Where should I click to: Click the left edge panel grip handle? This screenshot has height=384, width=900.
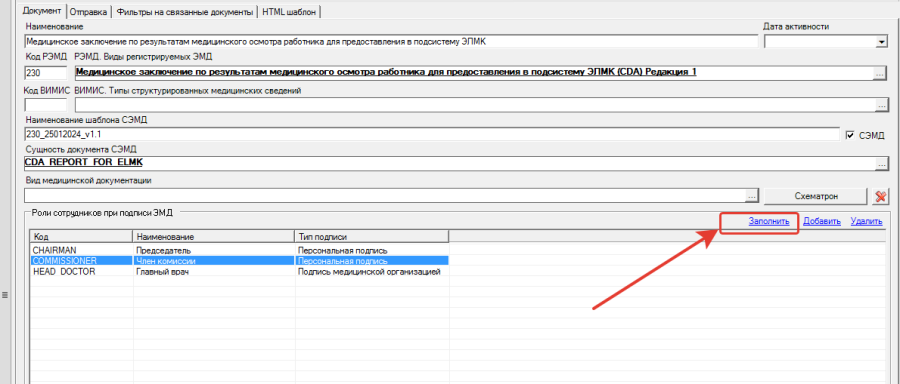[5, 295]
